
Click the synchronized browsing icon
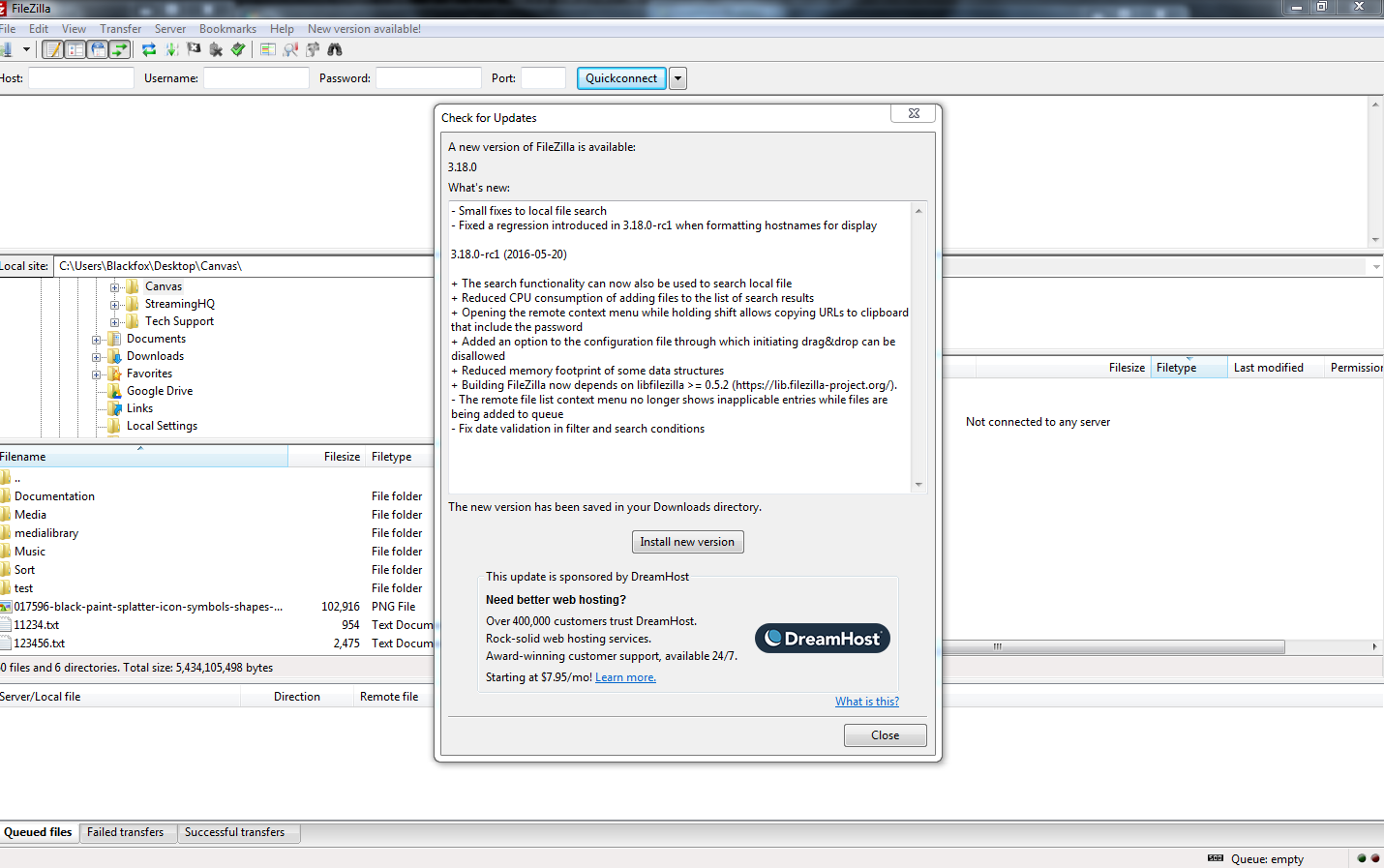pos(313,49)
